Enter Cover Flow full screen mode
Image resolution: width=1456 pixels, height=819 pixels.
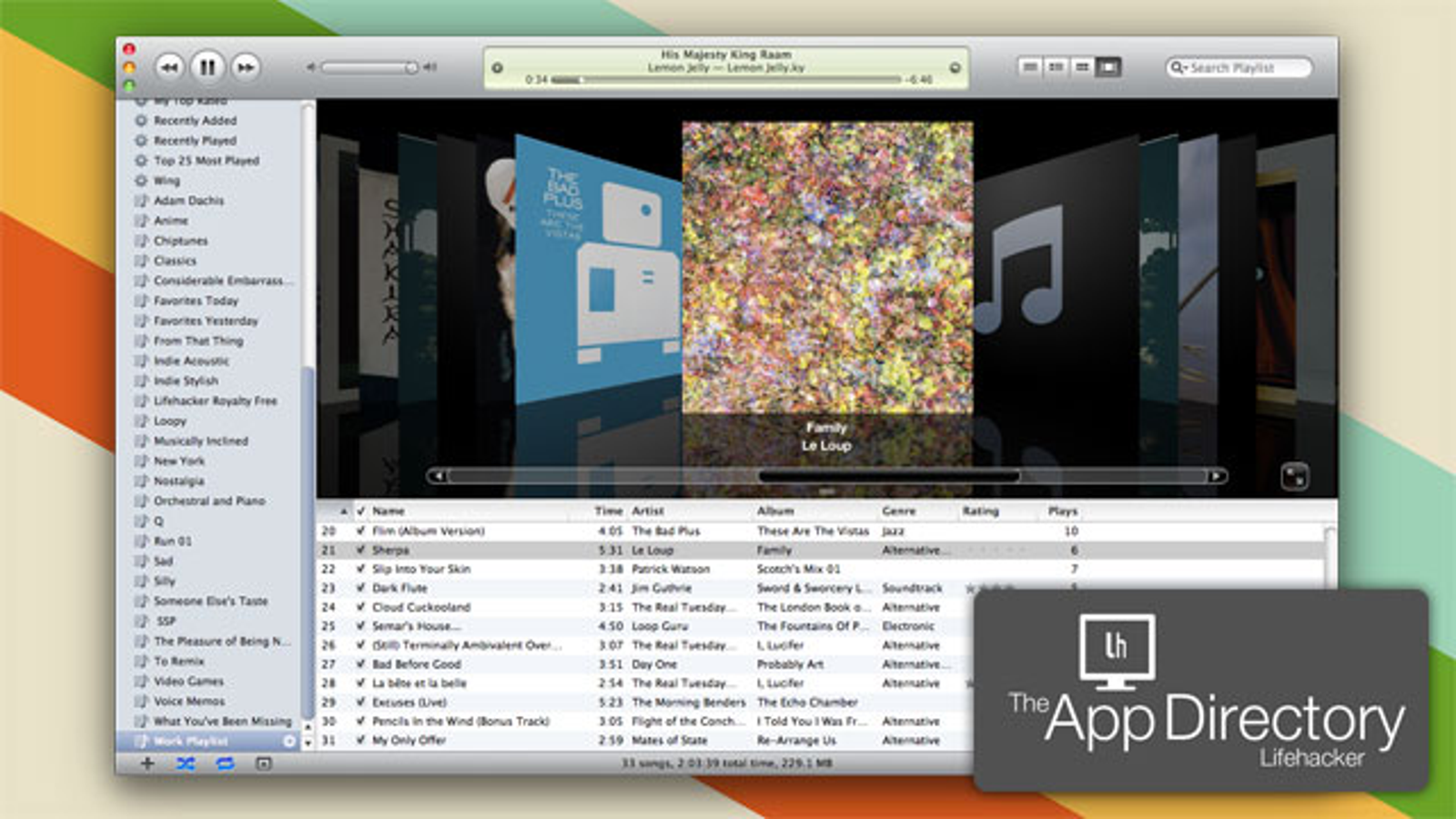click(x=1294, y=477)
